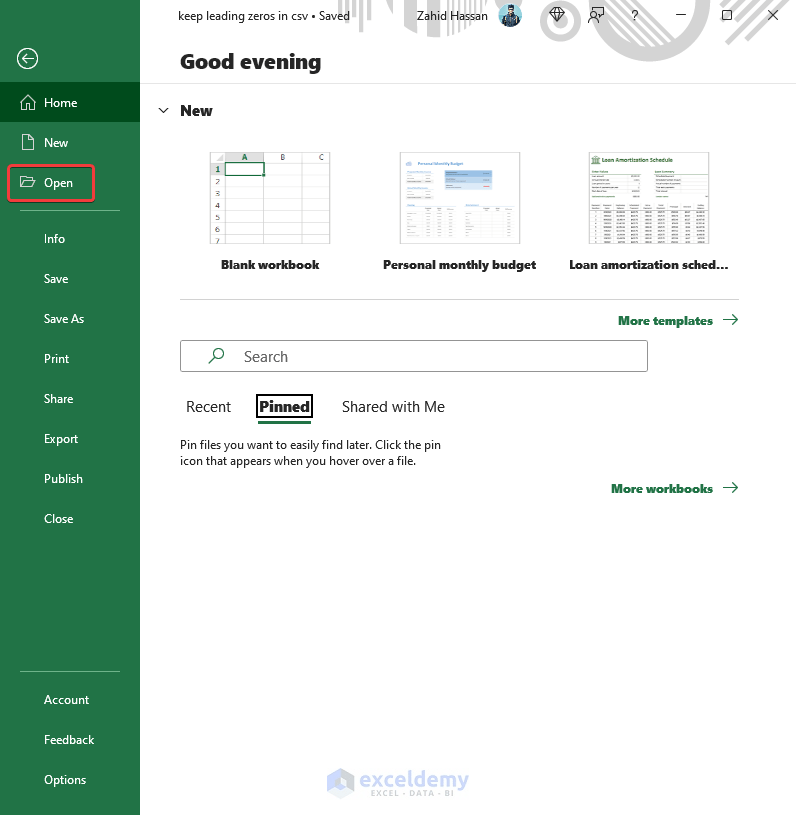Open the Personal monthly budget template thumbnail
This screenshot has height=815, width=796.
coord(460,198)
